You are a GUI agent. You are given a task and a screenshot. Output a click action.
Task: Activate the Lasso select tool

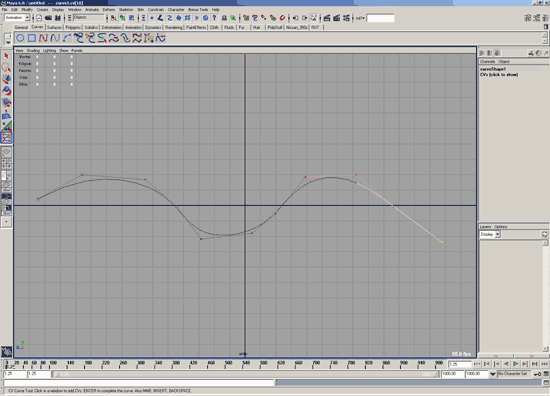(x=6, y=67)
